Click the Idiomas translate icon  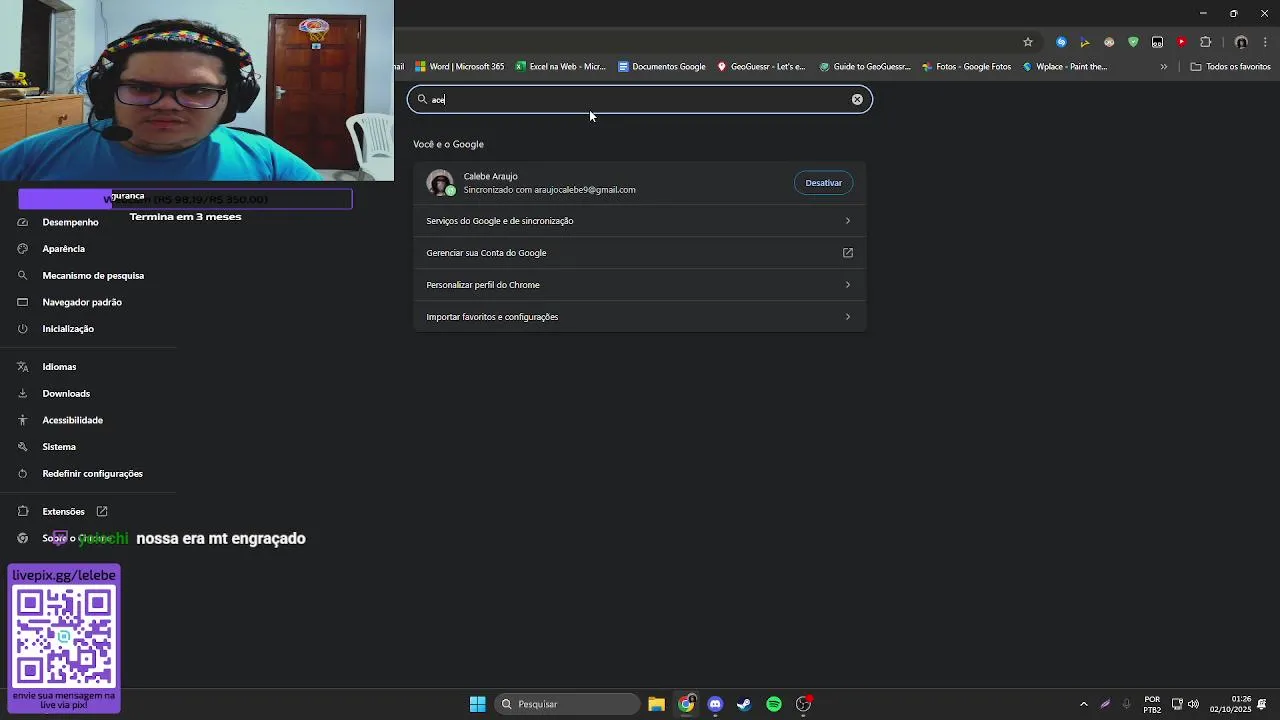23,367
